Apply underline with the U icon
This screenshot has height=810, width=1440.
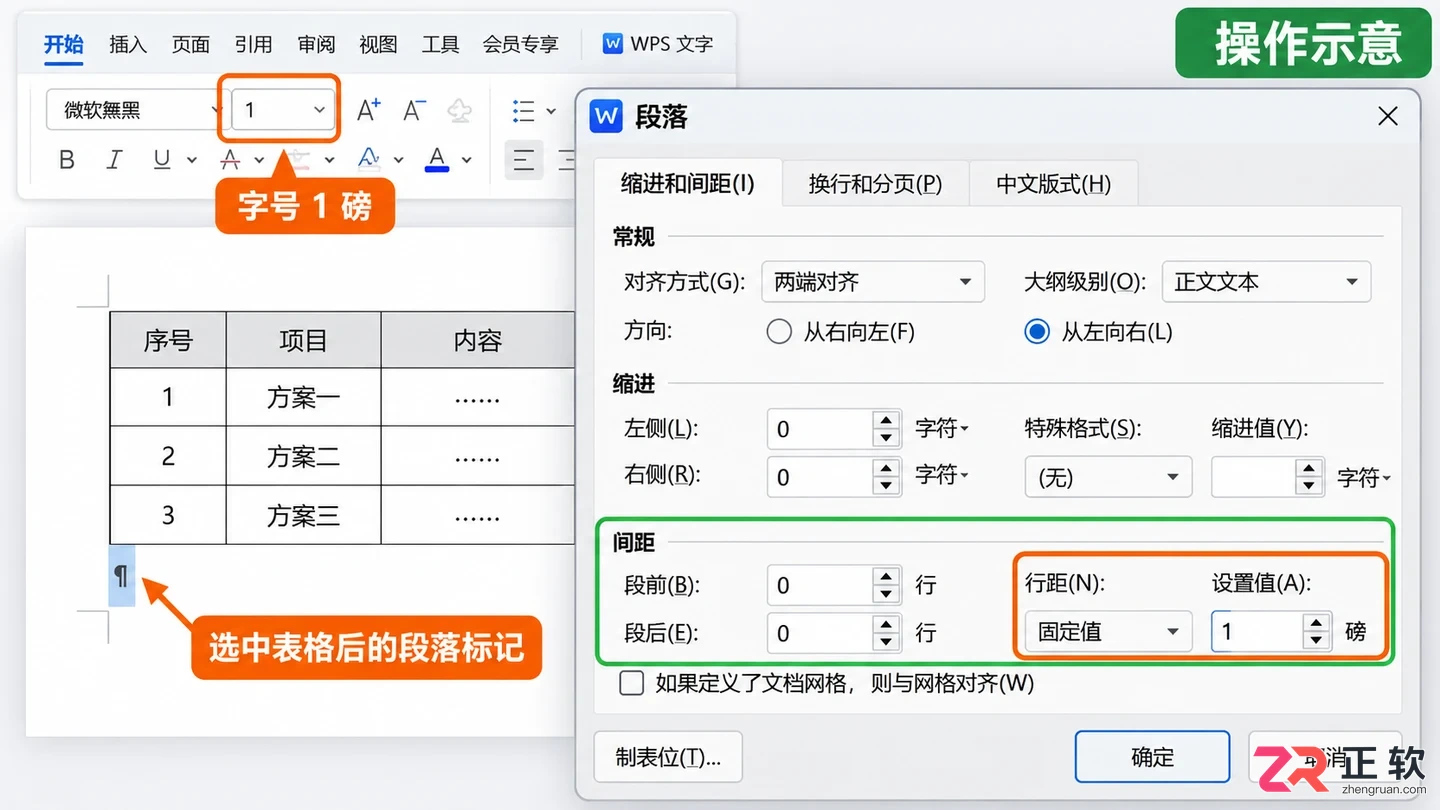click(162, 160)
